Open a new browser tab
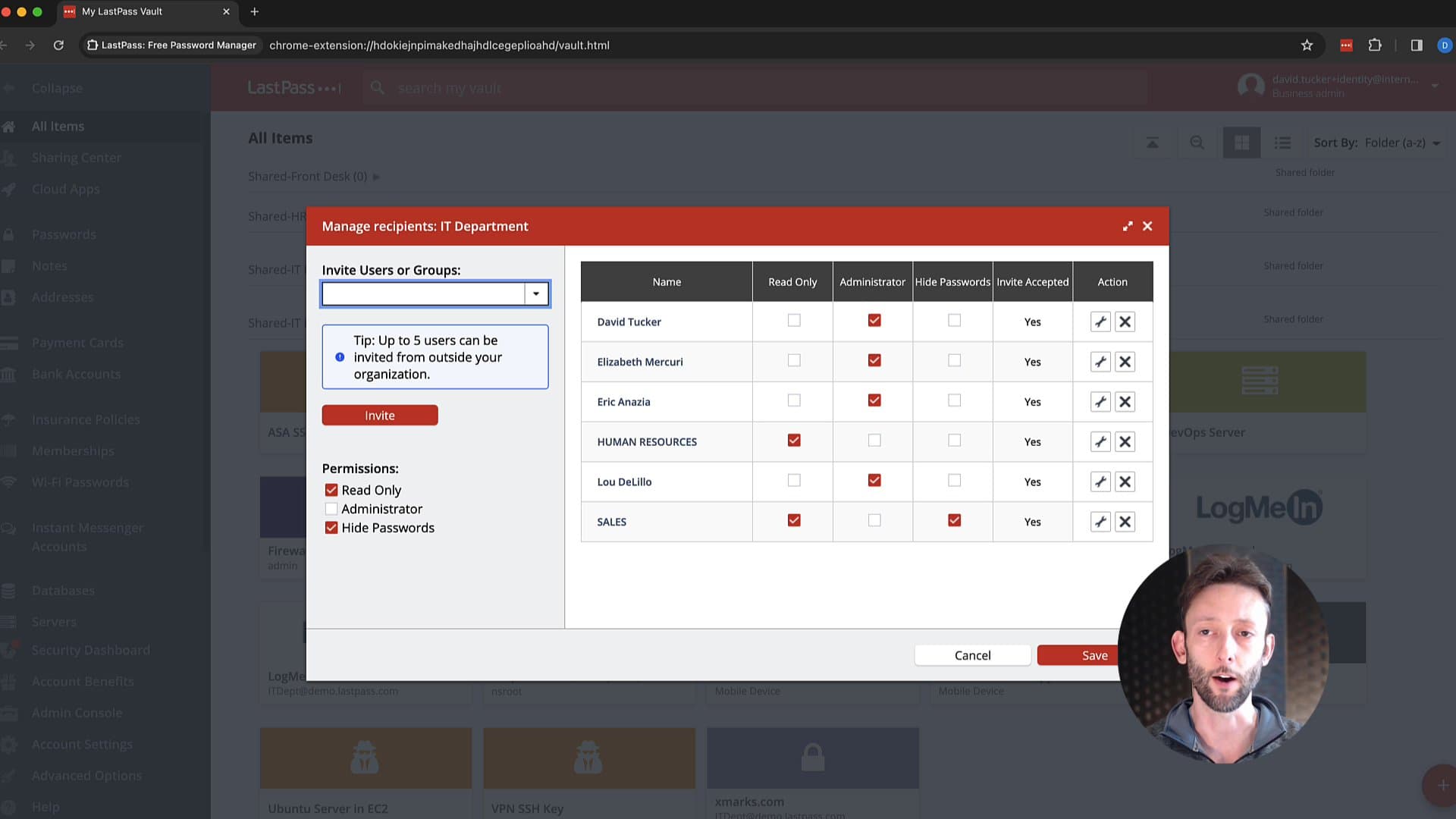Image resolution: width=1456 pixels, height=819 pixels. (255, 11)
